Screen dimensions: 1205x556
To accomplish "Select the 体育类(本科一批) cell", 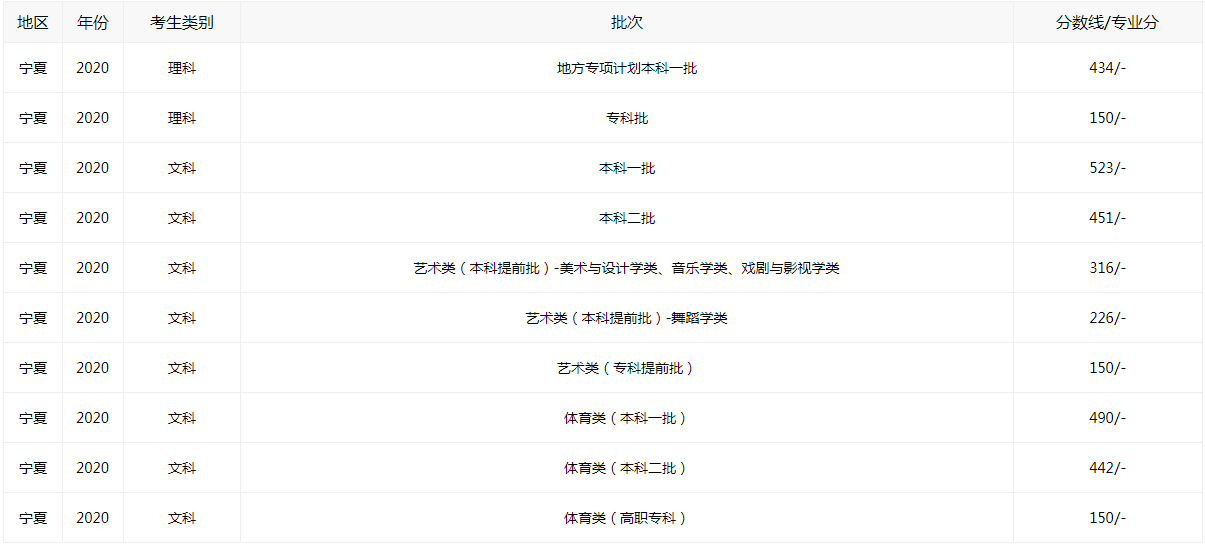I will (627, 418).
